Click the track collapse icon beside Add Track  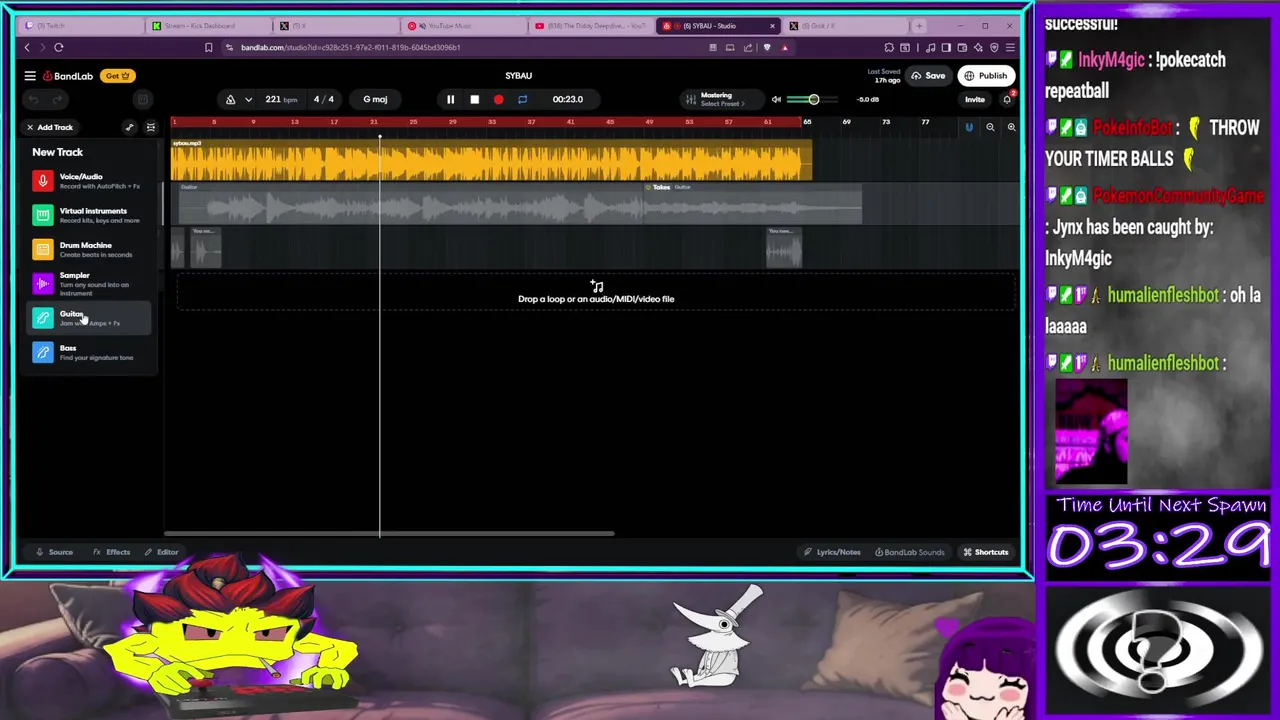[x=151, y=127]
